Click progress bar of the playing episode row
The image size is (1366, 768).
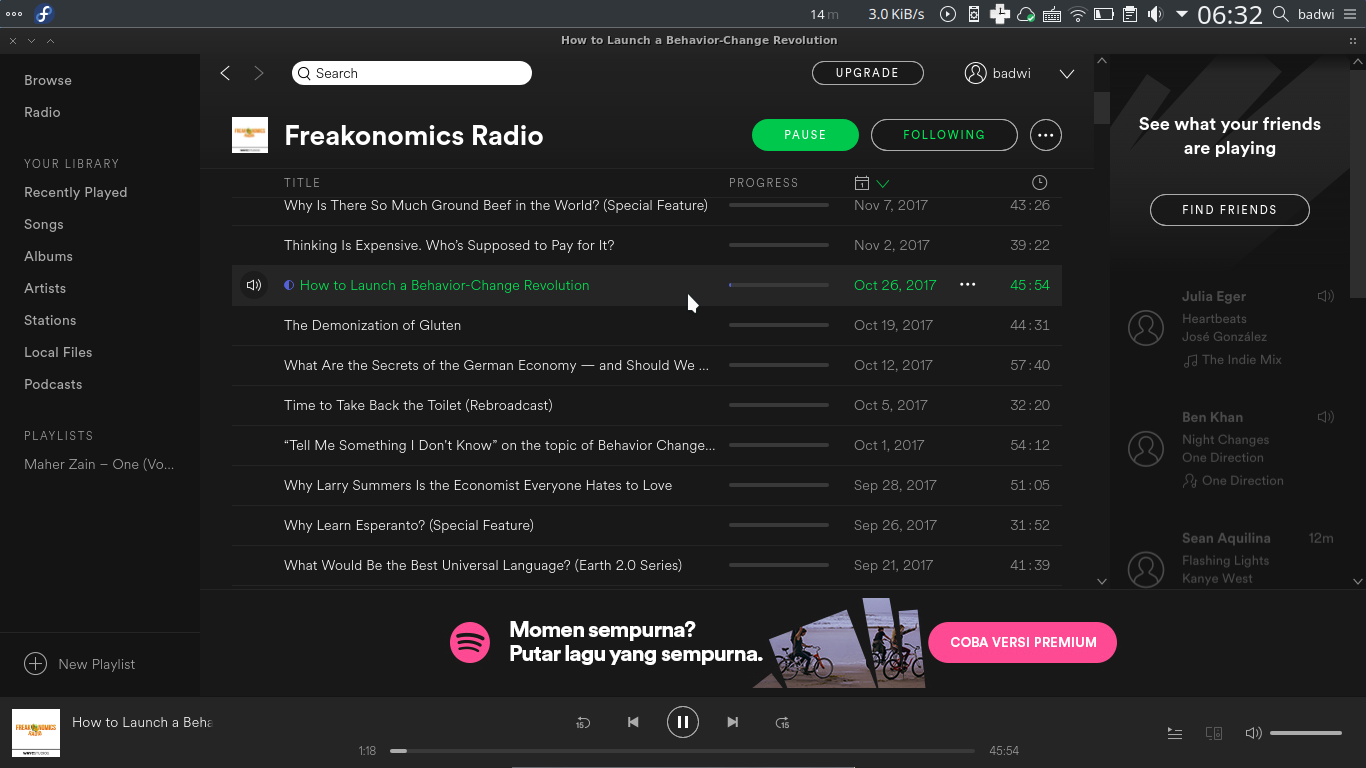(x=779, y=285)
